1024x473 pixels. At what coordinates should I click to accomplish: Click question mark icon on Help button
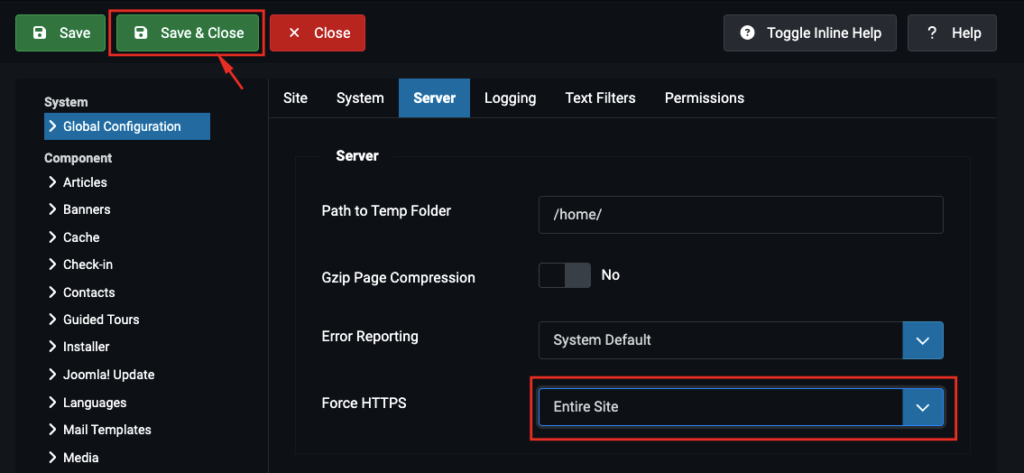click(932, 33)
